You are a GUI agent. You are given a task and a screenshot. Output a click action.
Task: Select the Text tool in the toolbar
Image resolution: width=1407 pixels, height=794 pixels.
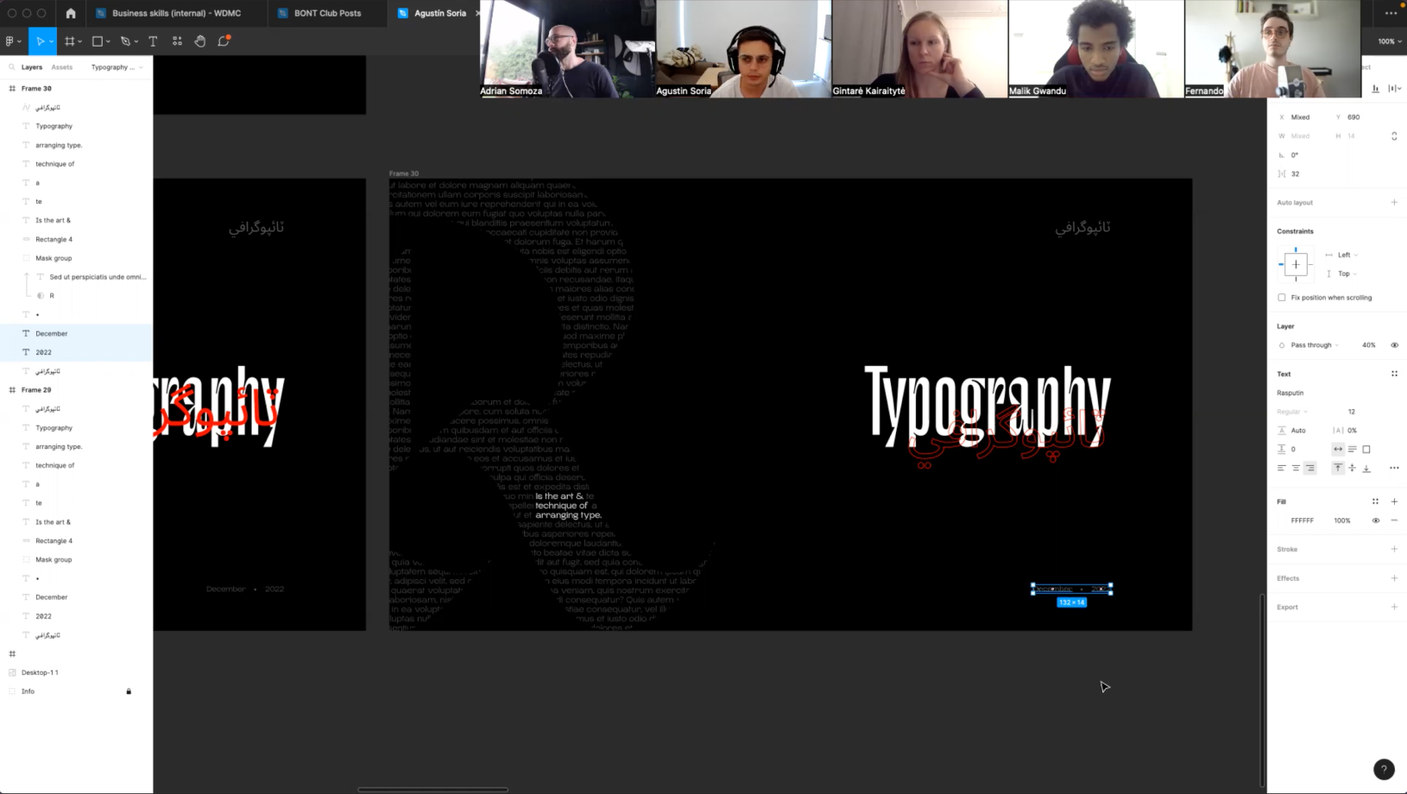click(x=153, y=41)
